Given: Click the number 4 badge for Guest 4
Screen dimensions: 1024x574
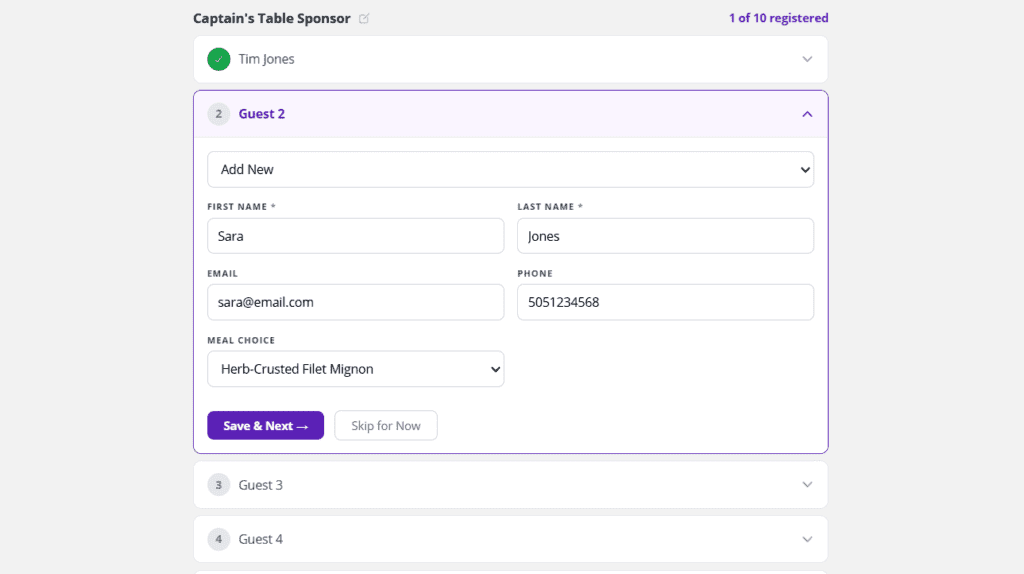Looking at the screenshot, I should coord(219,539).
